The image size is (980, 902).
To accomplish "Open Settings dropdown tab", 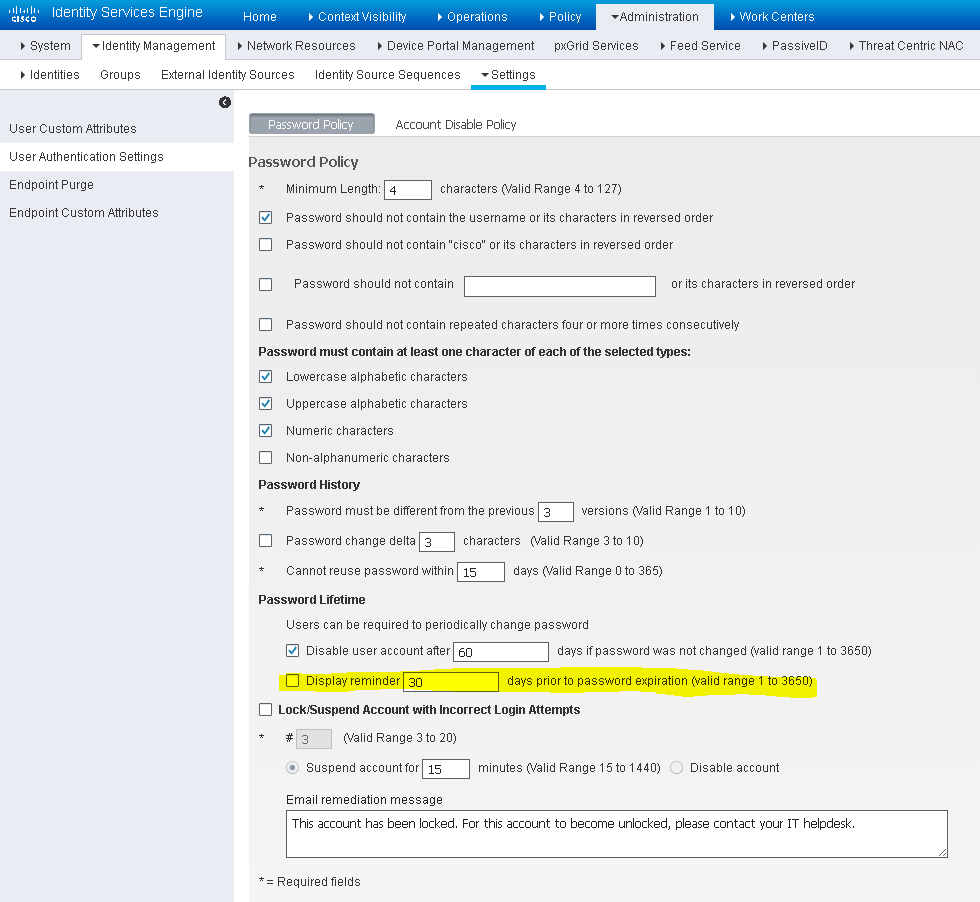I will pos(508,74).
